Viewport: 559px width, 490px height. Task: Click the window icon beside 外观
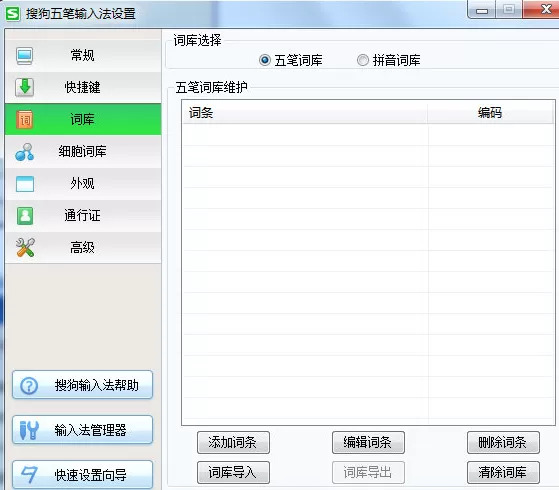click(x=25, y=184)
